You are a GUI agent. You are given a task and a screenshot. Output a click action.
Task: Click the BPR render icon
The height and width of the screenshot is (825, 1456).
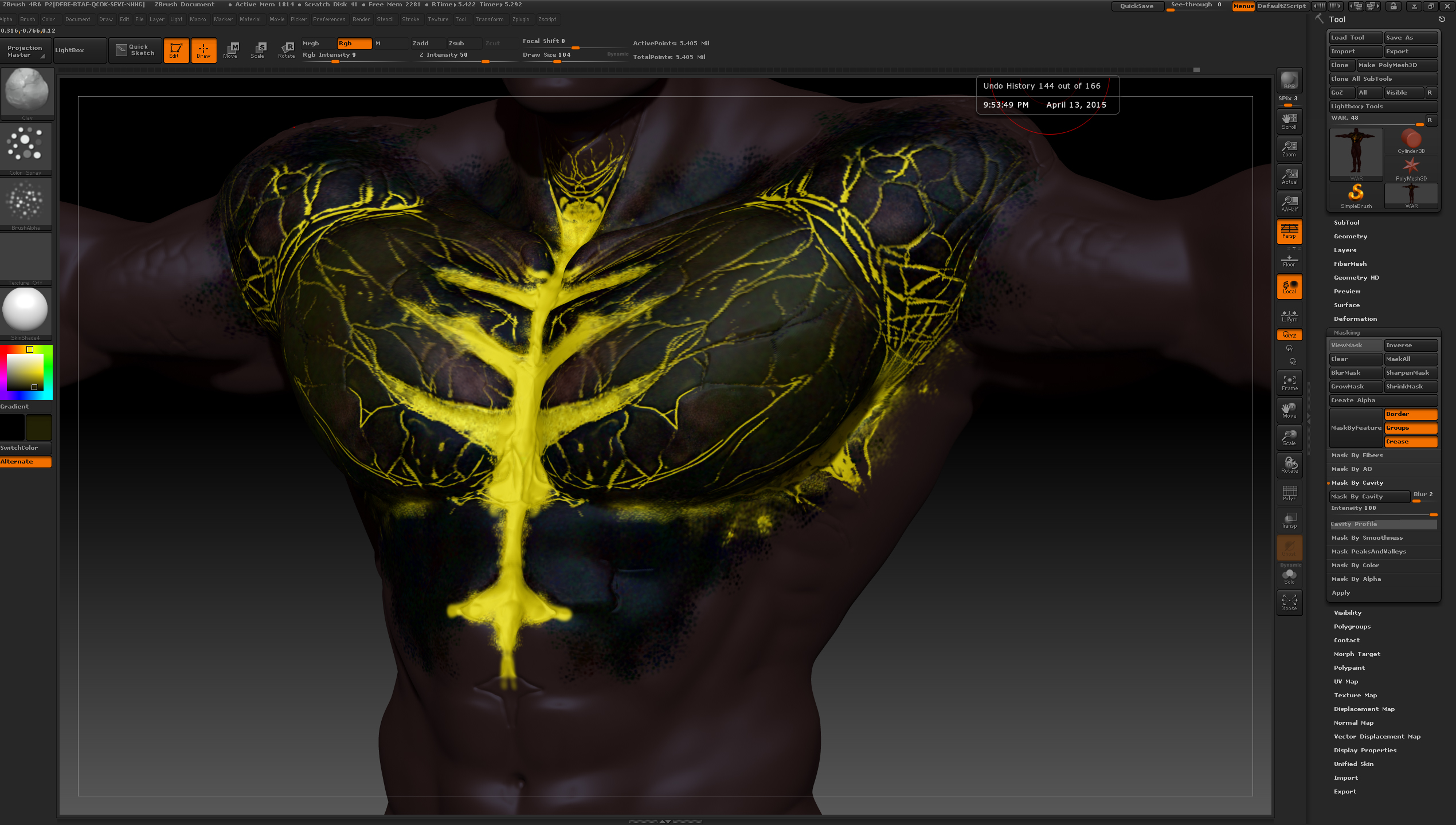[1289, 80]
